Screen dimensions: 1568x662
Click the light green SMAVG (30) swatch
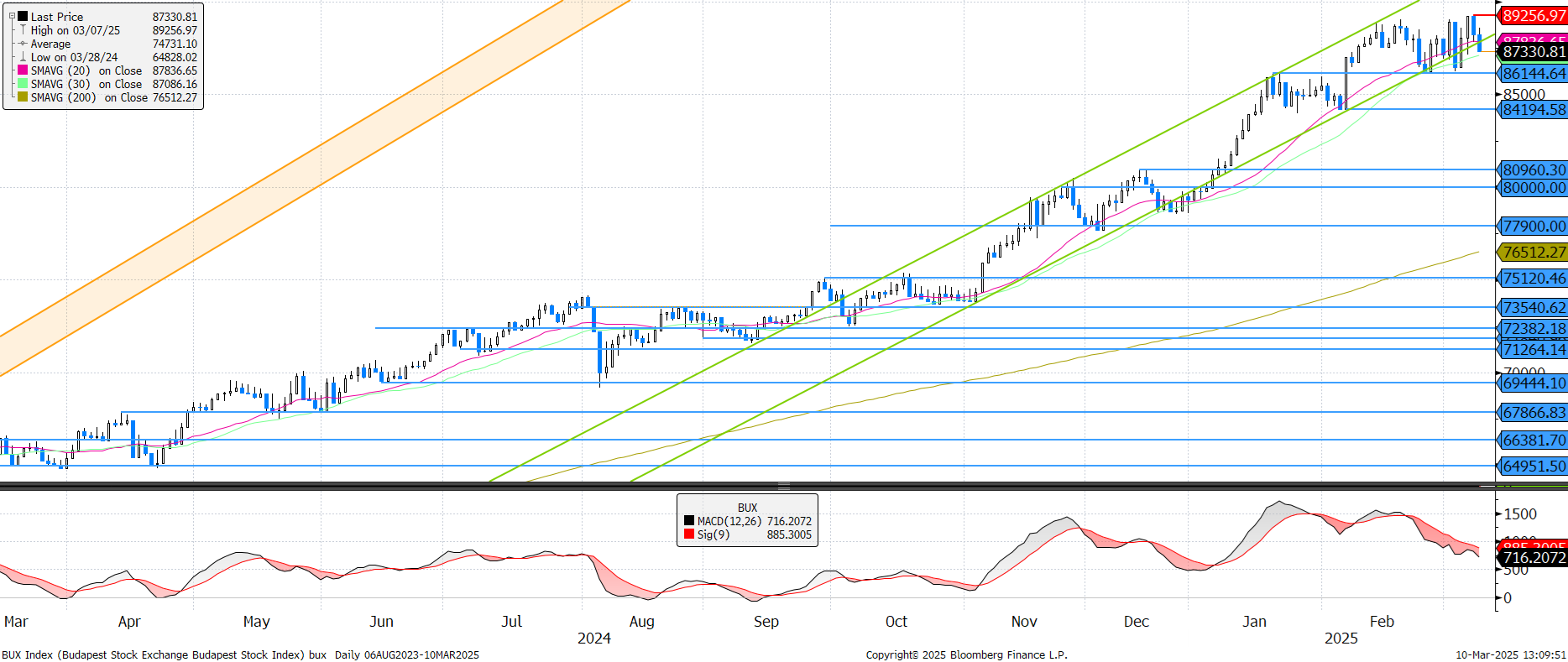coord(23,84)
